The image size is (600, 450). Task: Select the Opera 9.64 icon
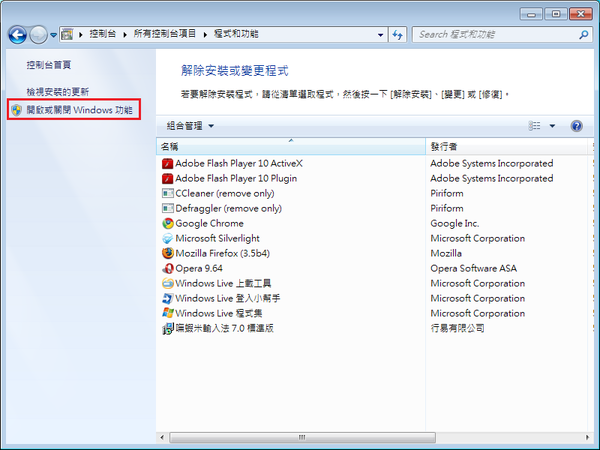point(167,269)
